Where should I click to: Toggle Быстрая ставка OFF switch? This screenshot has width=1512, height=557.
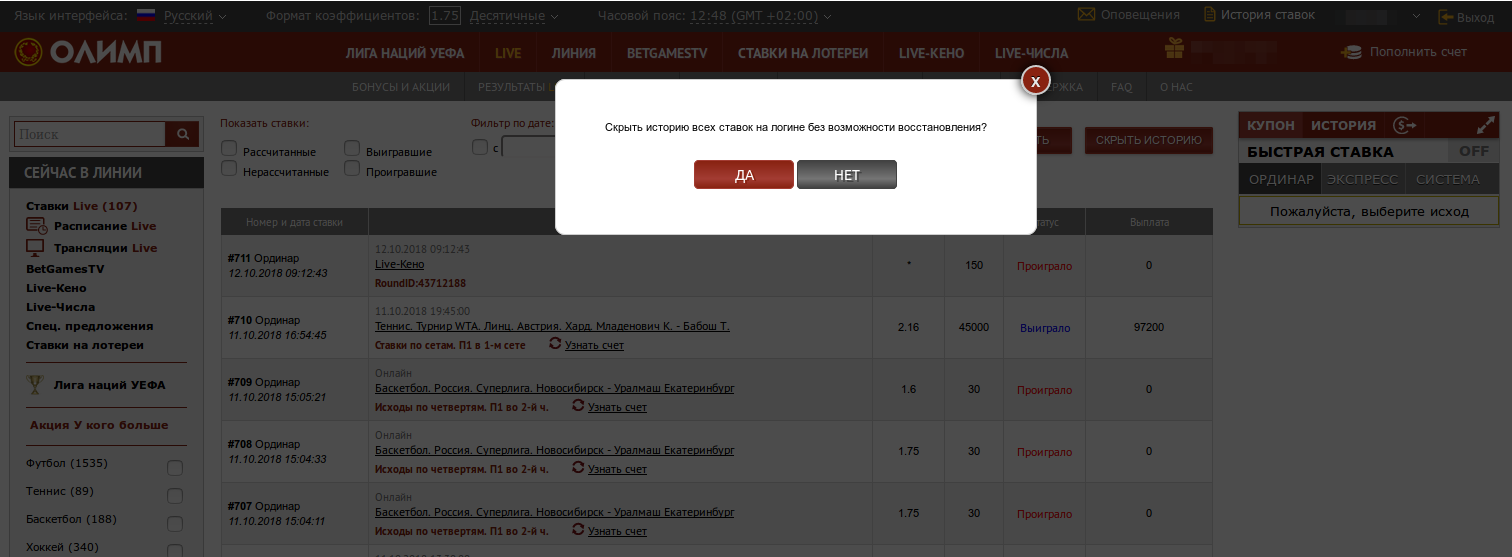1473,151
